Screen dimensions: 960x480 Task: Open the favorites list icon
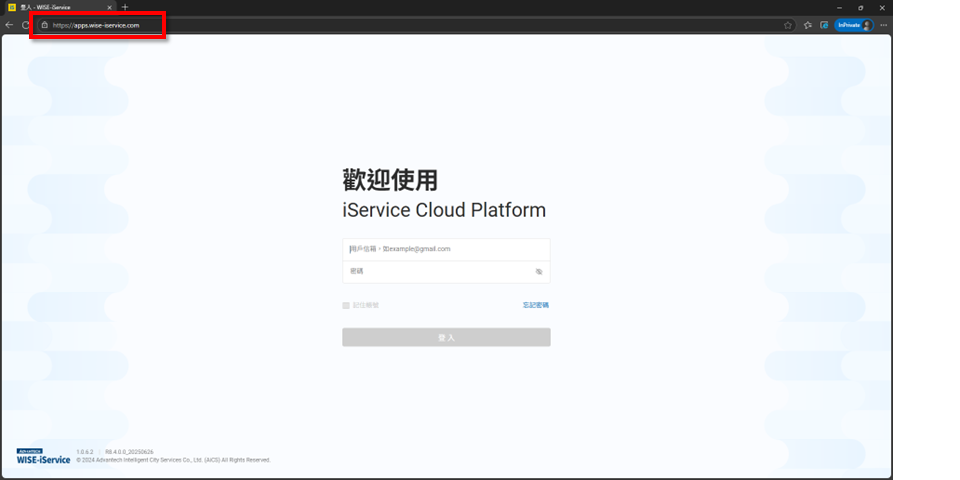pyautogui.click(x=807, y=25)
